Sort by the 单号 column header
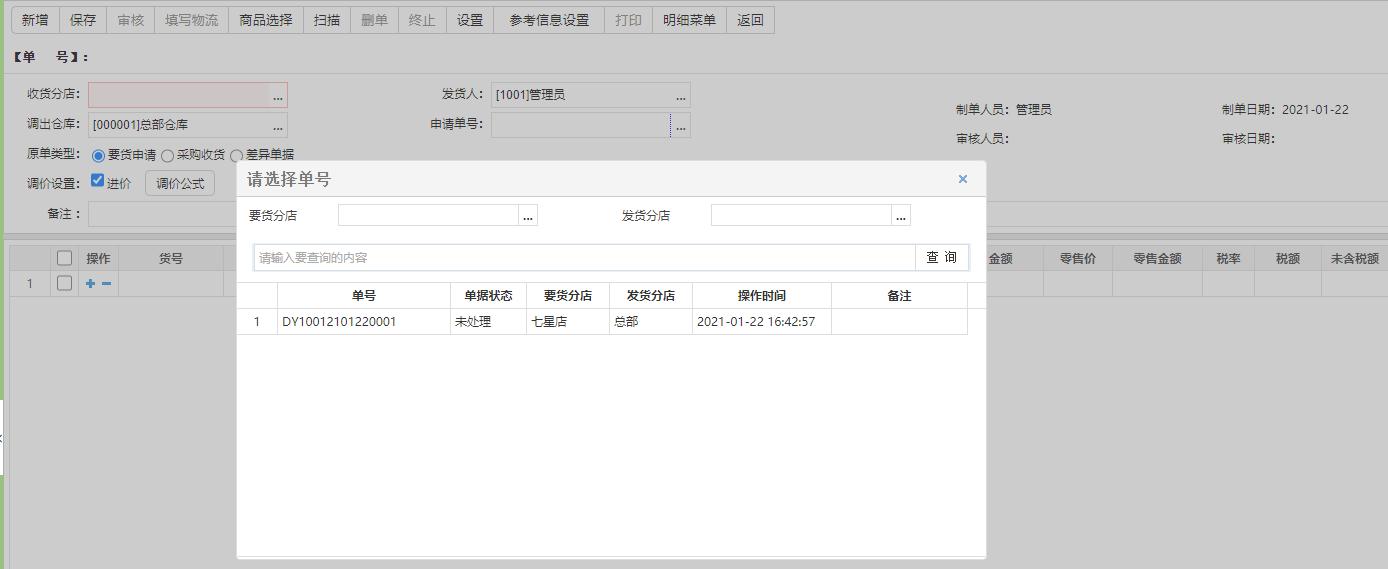This screenshot has width=1388, height=569. tap(364, 296)
